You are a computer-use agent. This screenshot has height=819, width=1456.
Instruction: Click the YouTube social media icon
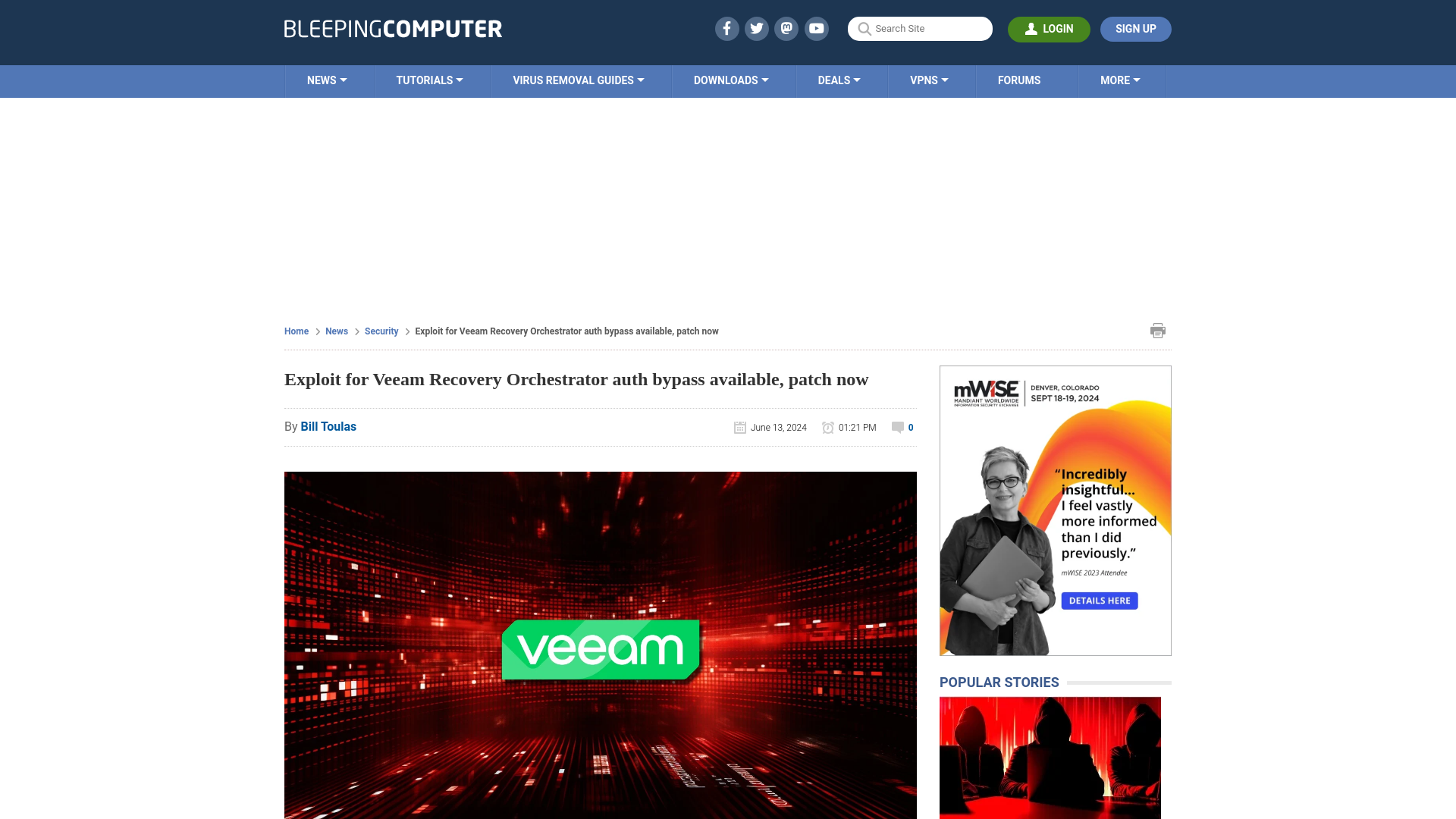(817, 28)
